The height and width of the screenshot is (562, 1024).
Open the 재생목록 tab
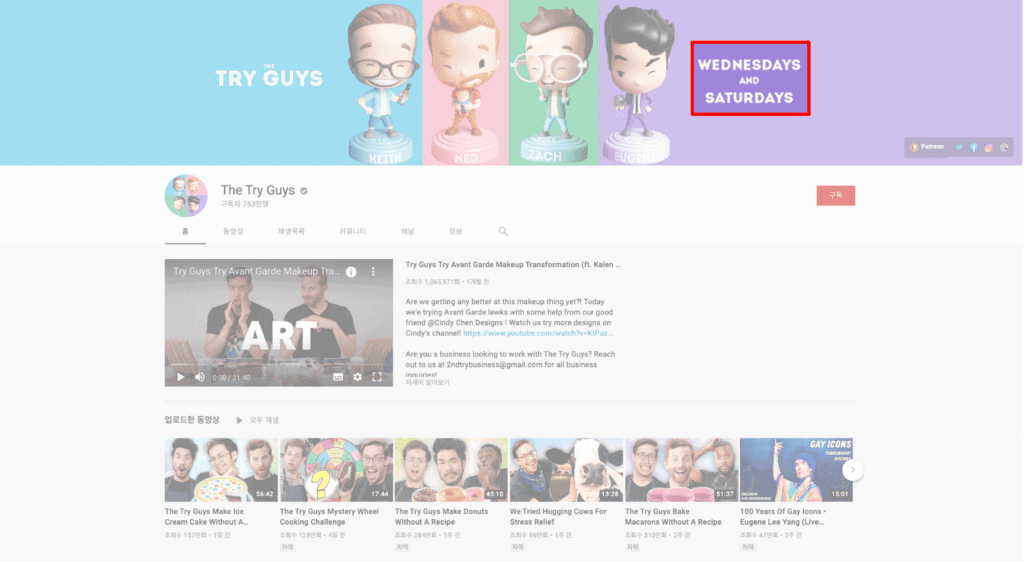coord(291,231)
